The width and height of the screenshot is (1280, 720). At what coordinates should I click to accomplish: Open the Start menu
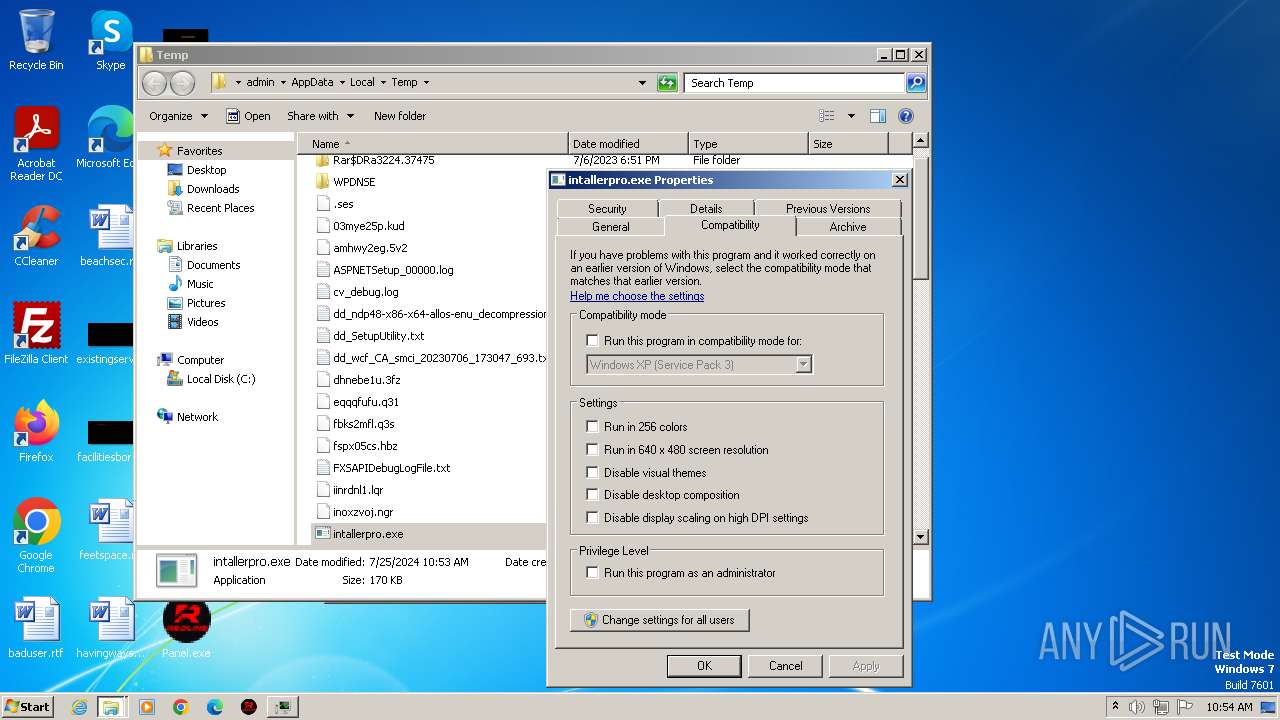tap(28, 707)
